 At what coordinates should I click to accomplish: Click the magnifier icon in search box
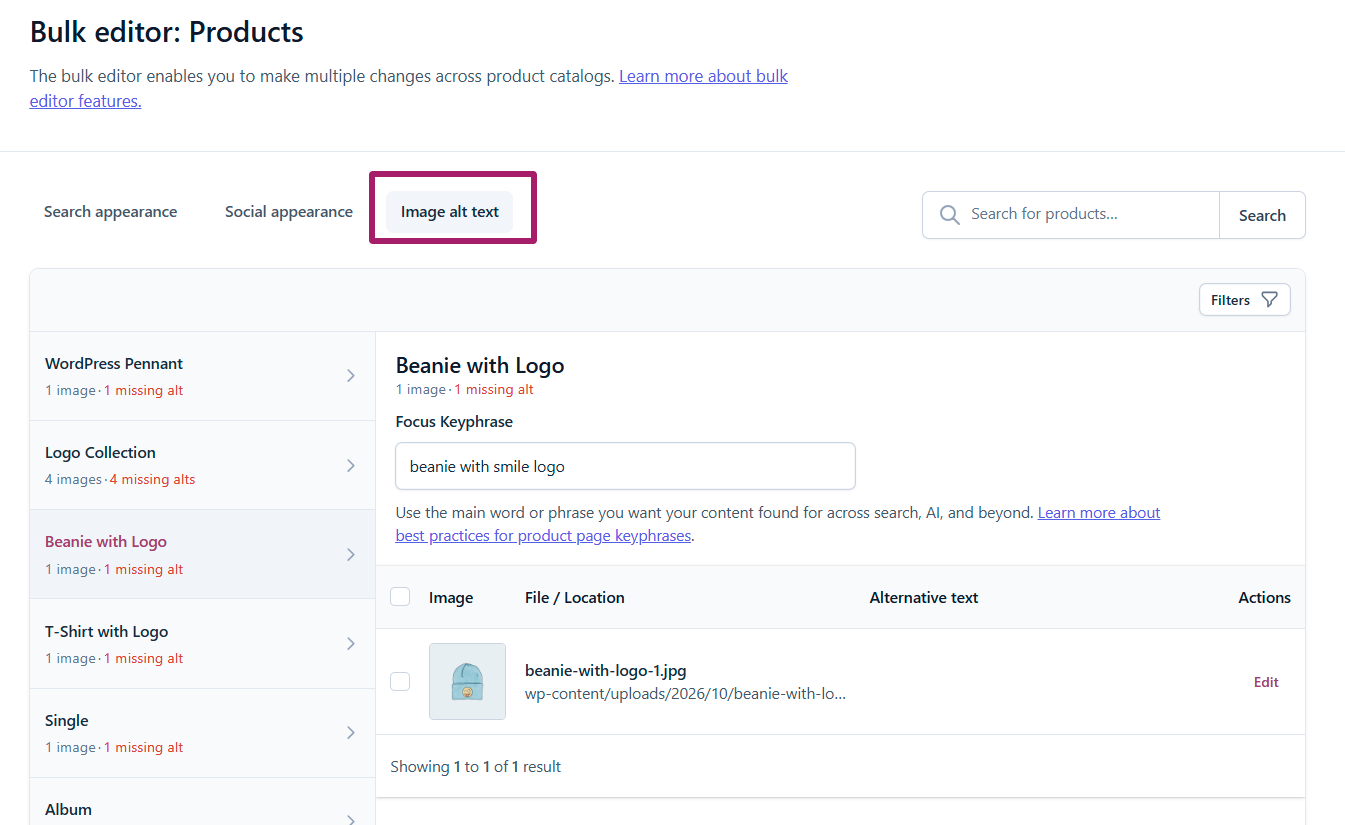(x=949, y=215)
